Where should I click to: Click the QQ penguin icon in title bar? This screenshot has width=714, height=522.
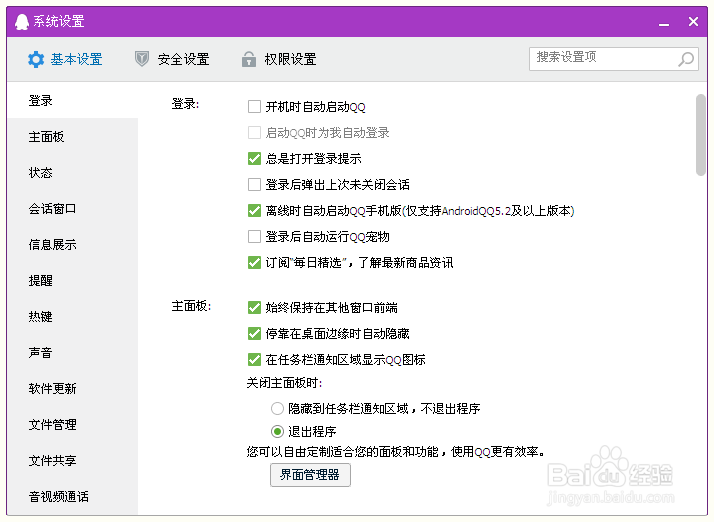coord(21,21)
